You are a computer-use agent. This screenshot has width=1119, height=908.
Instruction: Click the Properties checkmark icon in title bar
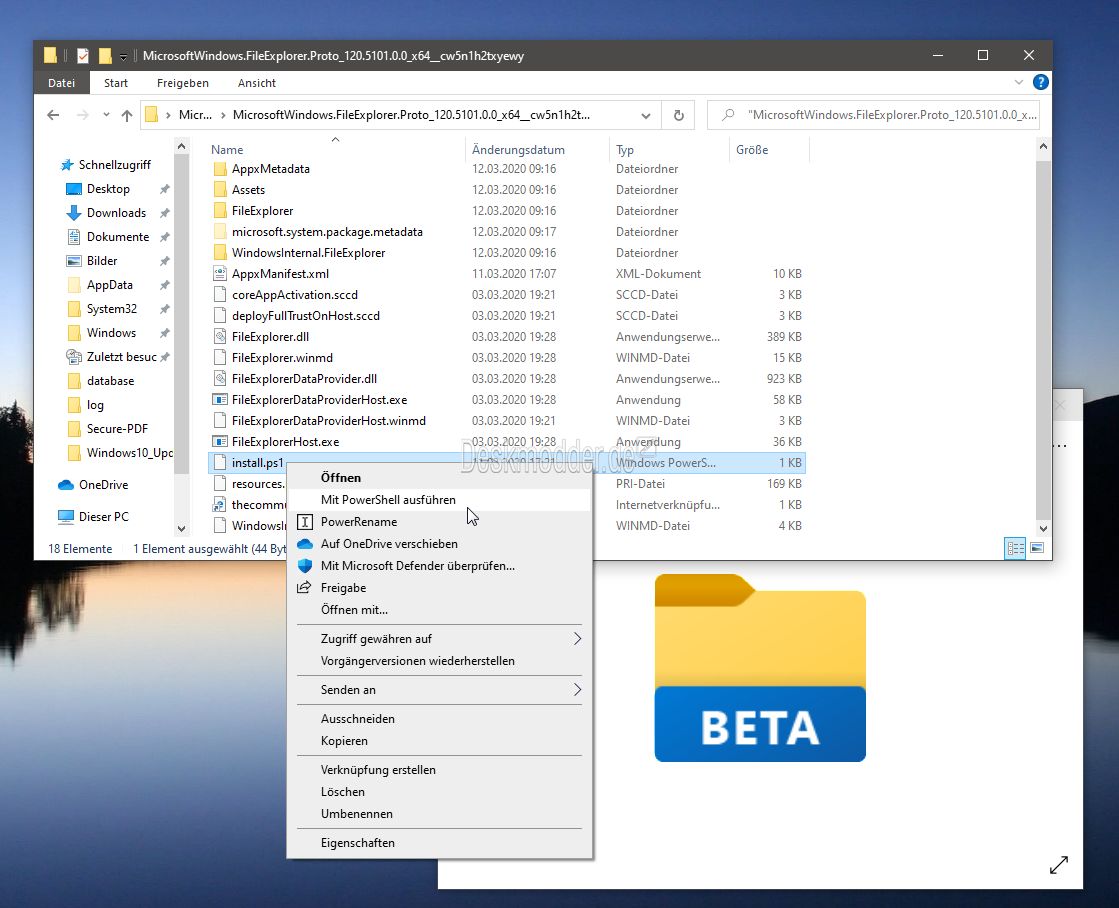coord(83,56)
